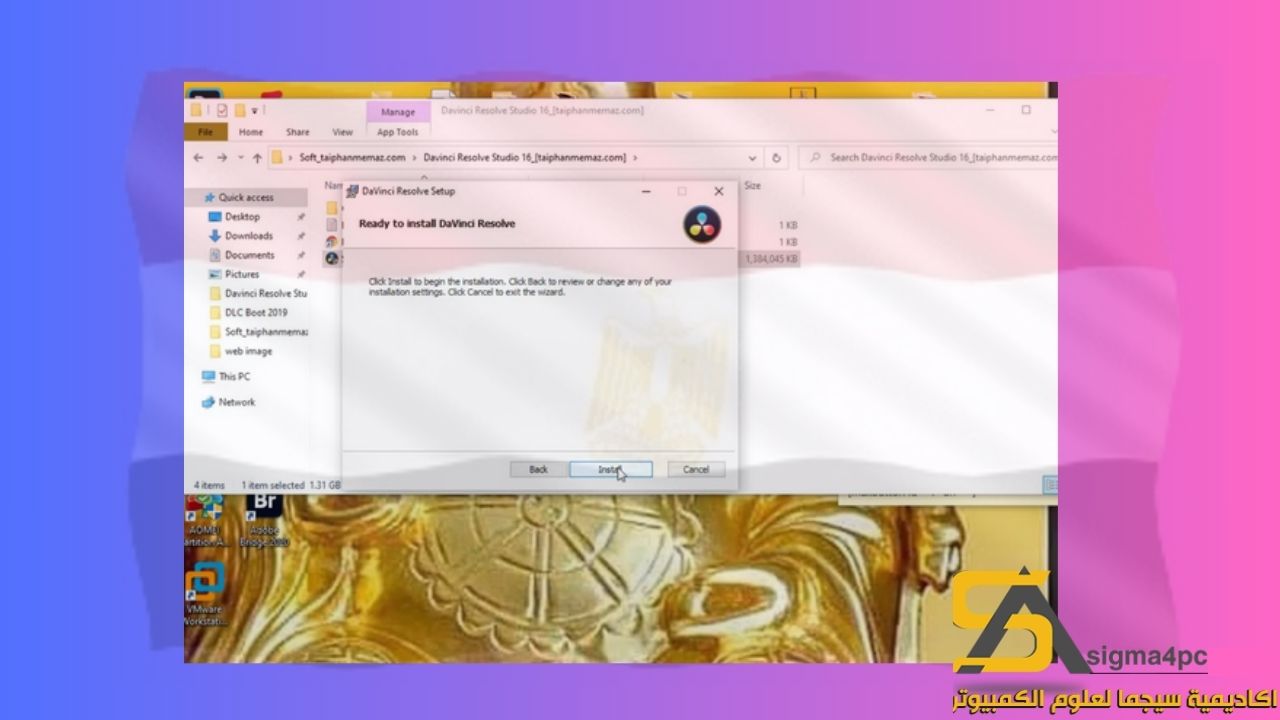Maximize the File Explorer window
The width and height of the screenshot is (1280, 720).
coord(1026,110)
